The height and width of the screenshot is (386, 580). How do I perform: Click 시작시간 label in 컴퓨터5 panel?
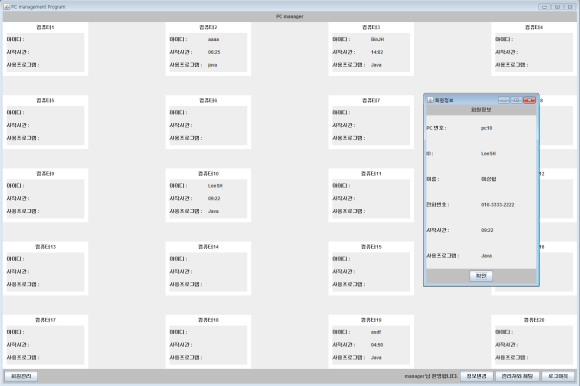[18, 125]
